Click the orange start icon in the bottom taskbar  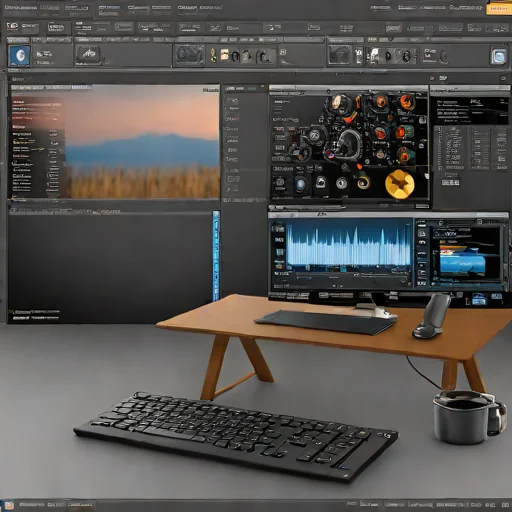point(9,505)
